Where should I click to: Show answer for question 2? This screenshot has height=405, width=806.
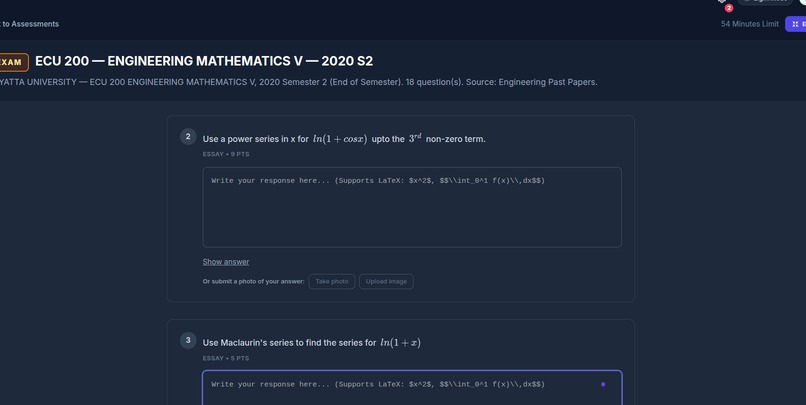tap(226, 262)
